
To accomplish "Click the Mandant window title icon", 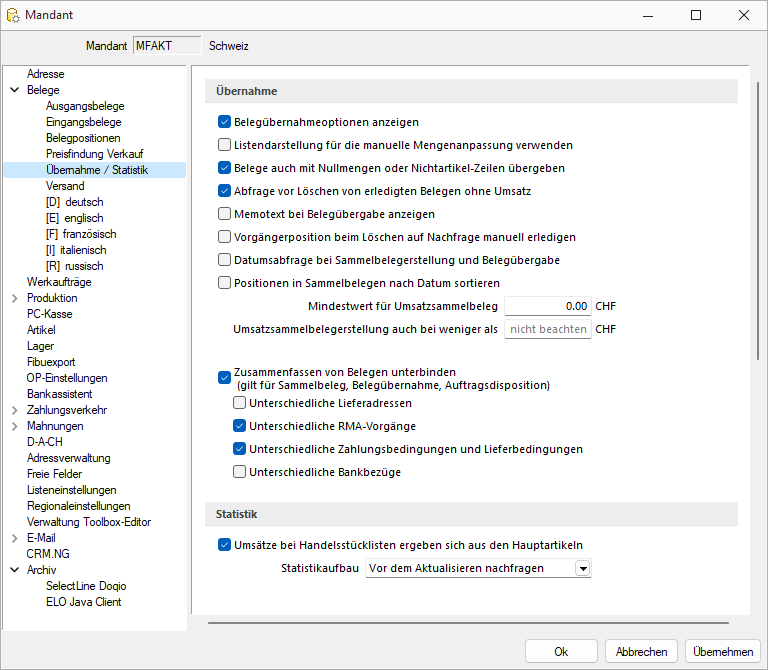I will pyautogui.click(x=13, y=15).
